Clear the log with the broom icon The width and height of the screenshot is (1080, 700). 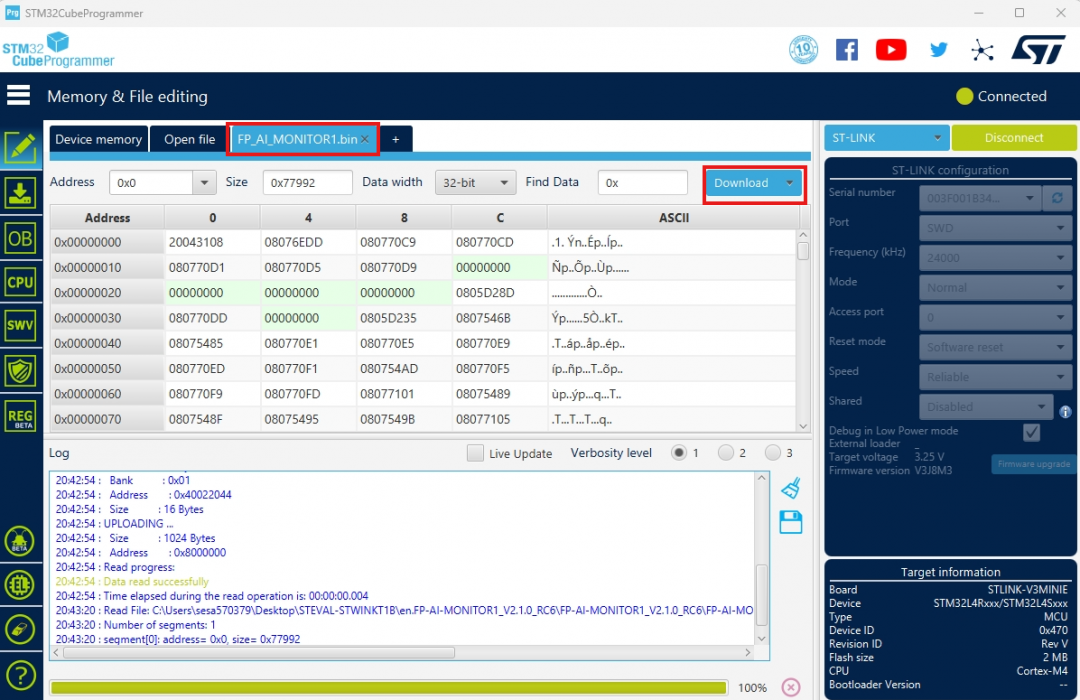point(791,487)
